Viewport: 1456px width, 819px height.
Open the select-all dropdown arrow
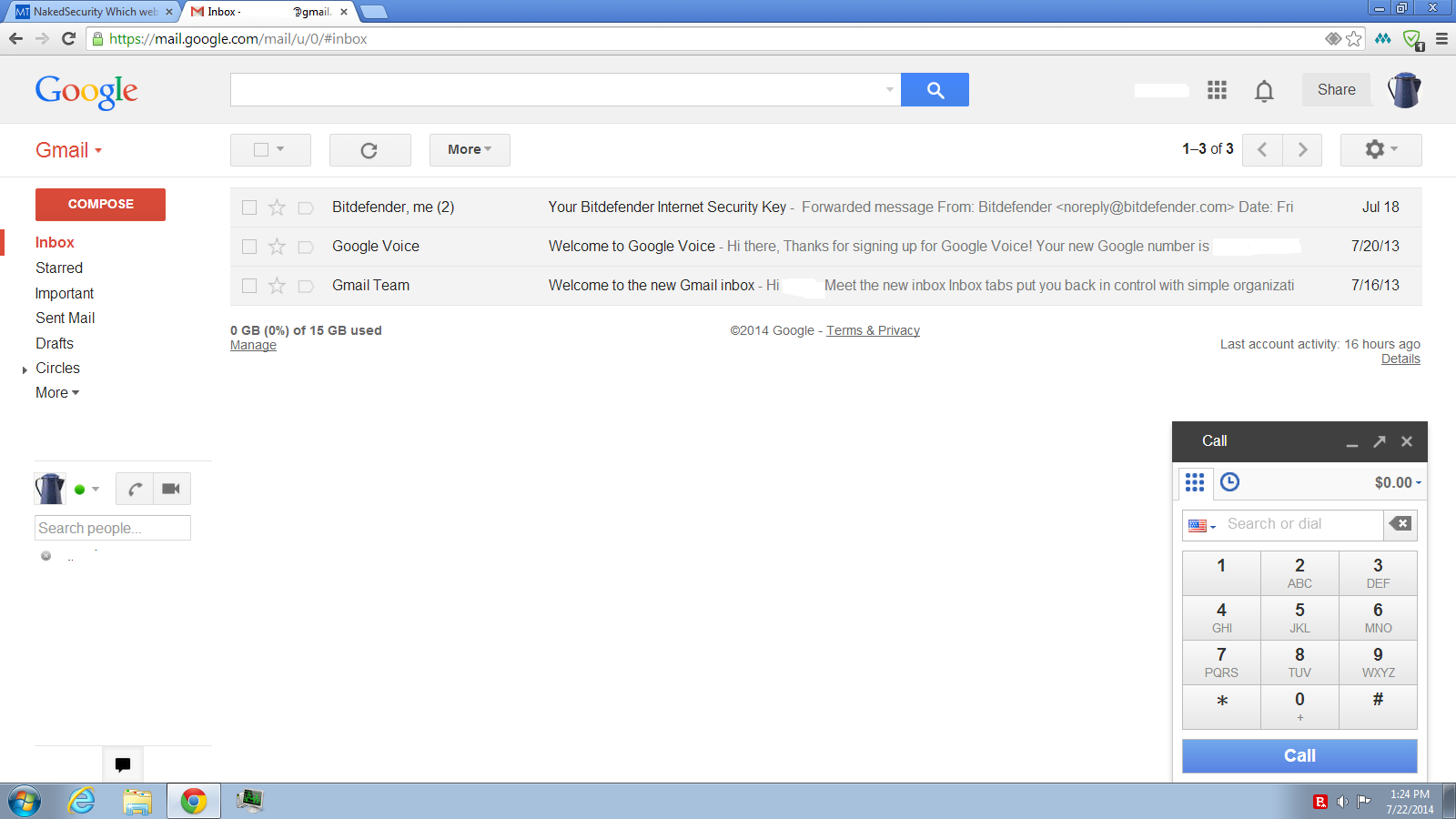click(x=280, y=149)
